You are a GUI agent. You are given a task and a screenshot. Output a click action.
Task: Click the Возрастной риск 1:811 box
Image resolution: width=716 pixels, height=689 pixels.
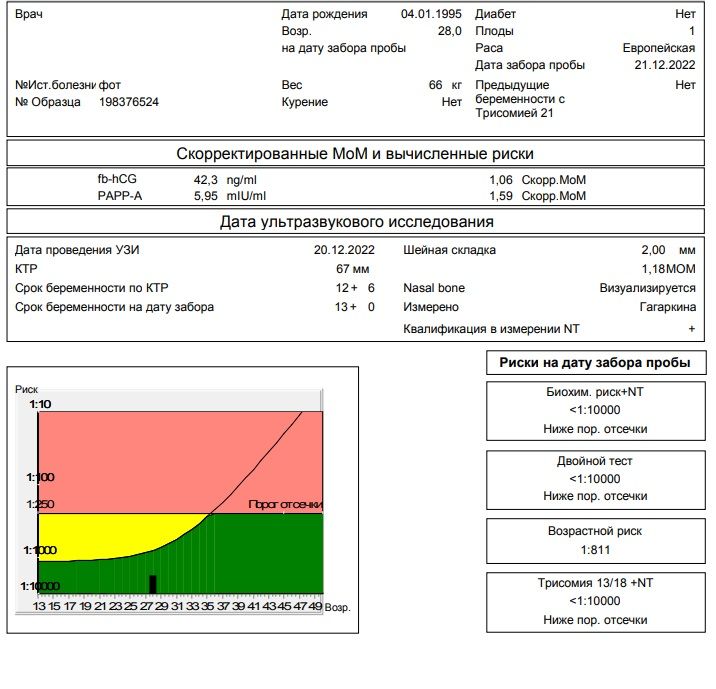(x=595, y=541)
